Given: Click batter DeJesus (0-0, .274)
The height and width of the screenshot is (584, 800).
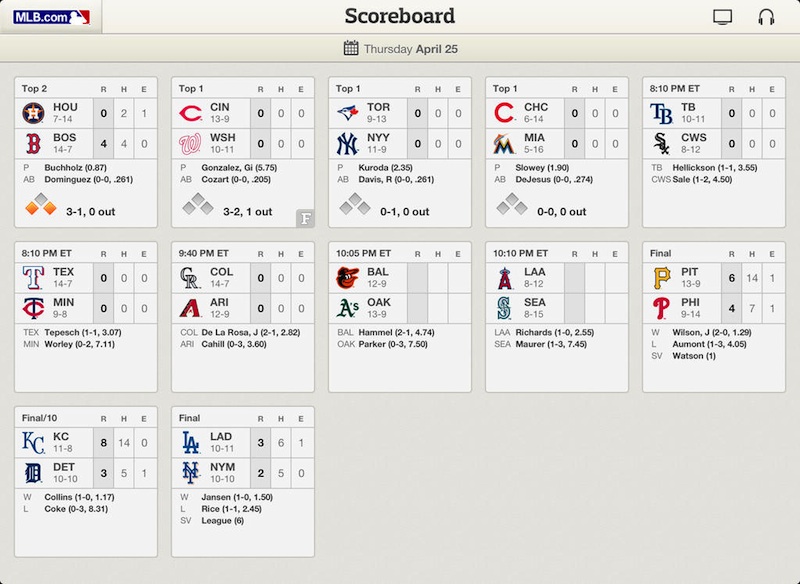Looking at the screenshot, I should click(554, 180).
